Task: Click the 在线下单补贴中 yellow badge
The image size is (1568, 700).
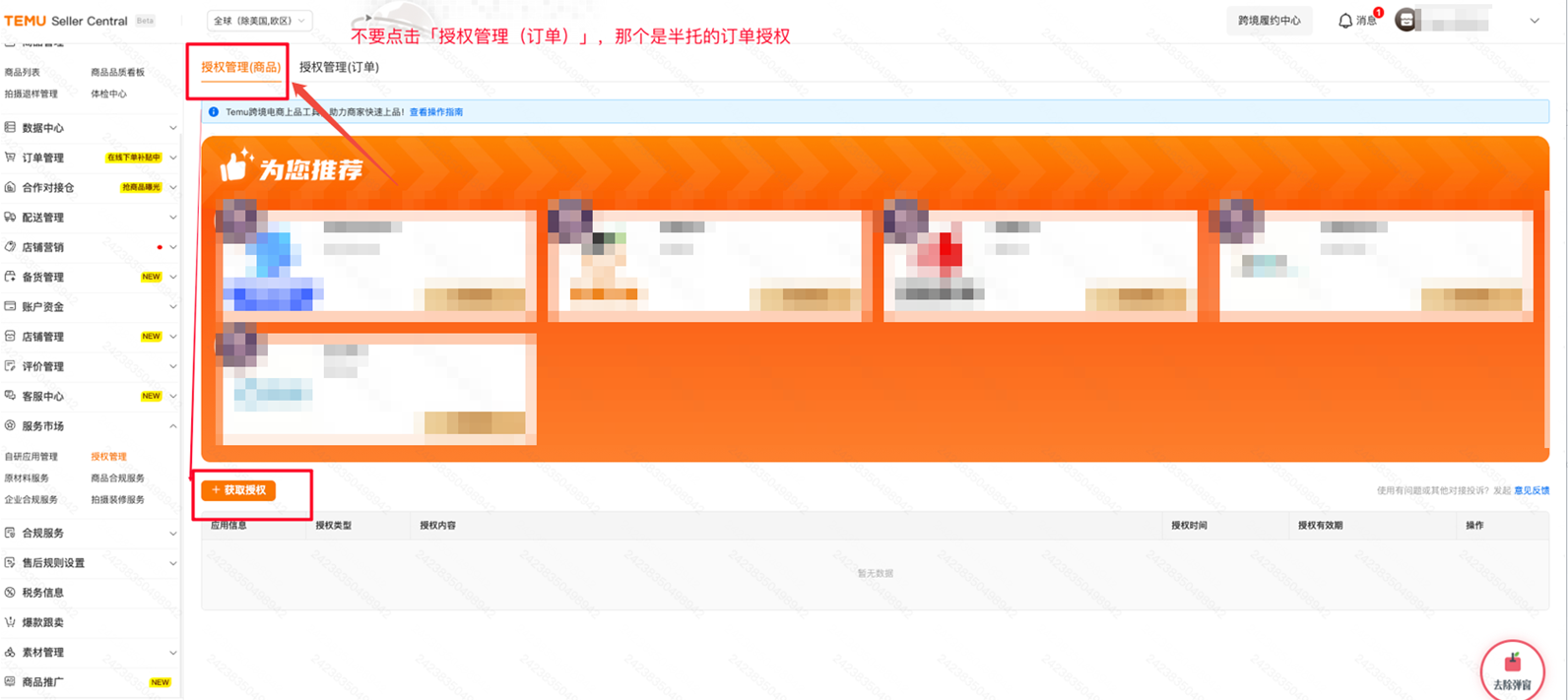Action: pos(133,158)
